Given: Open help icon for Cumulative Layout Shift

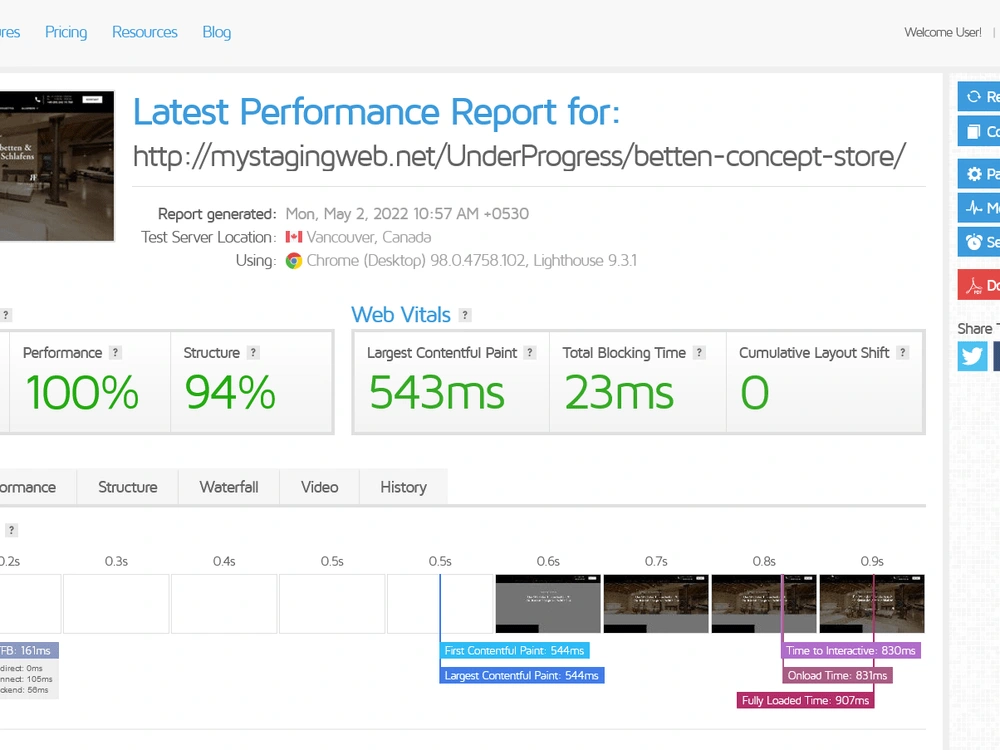Looking at the screenshot, I should (x=902, y=353).
